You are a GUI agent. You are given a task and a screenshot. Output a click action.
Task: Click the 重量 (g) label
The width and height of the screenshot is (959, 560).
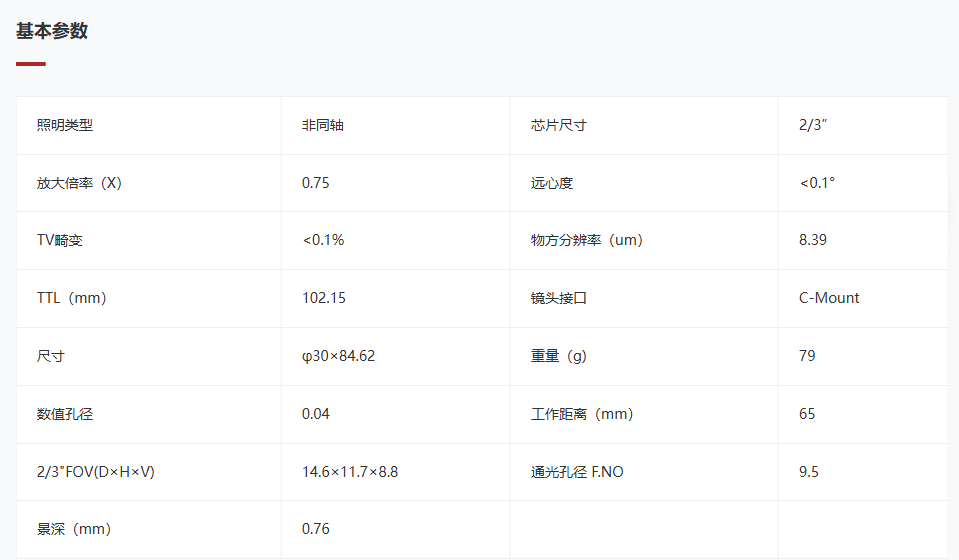[x=558, y=356]
